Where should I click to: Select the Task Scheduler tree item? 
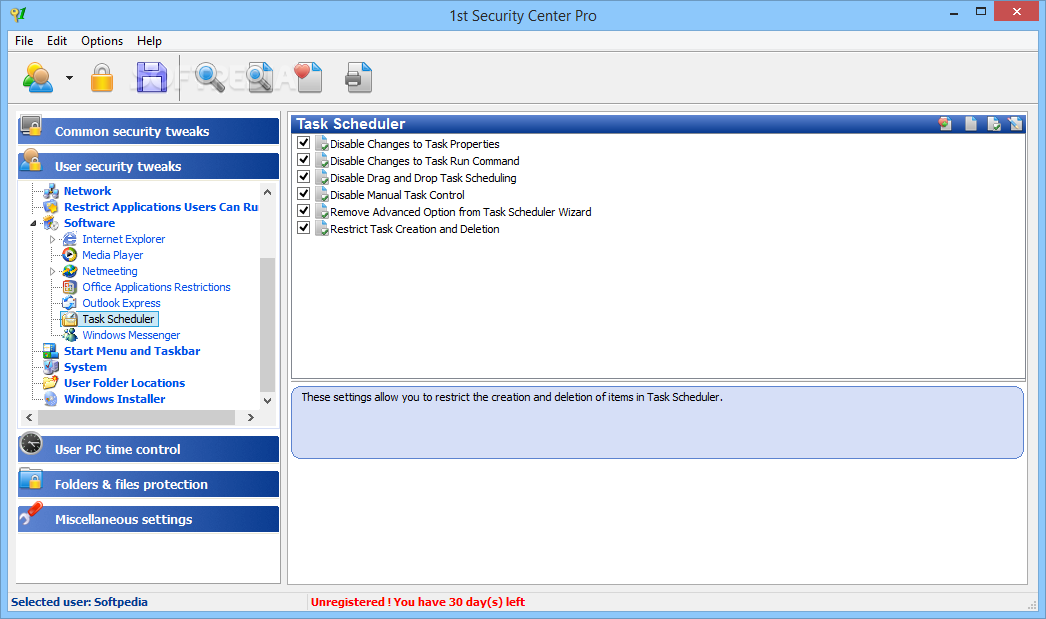[118, 319]
